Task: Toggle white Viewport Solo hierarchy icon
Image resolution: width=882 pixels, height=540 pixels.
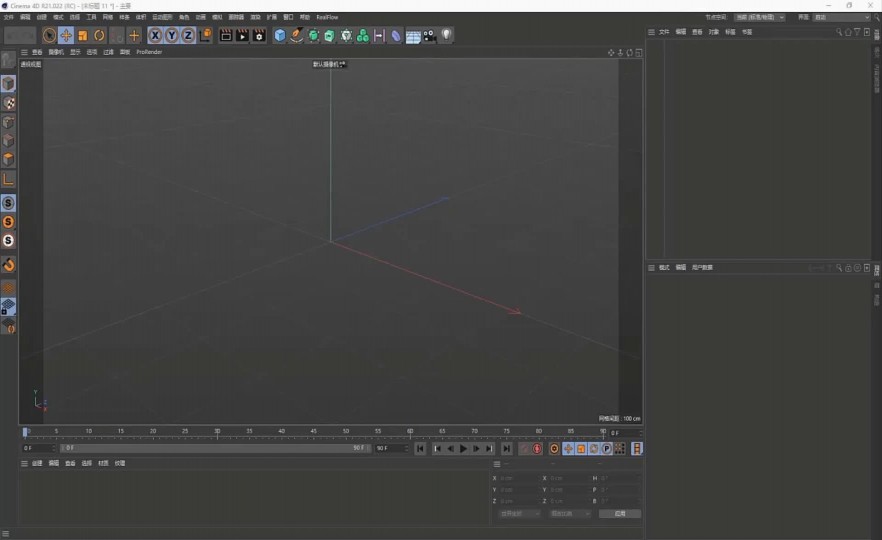Action: coord(8,241)
